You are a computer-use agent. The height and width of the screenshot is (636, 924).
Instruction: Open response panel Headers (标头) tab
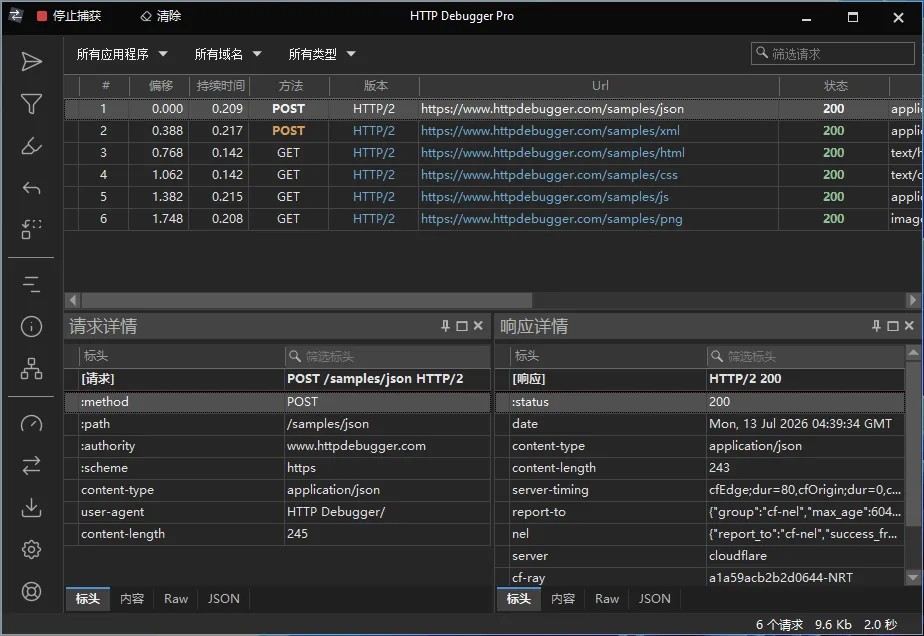tap(519, 599)
